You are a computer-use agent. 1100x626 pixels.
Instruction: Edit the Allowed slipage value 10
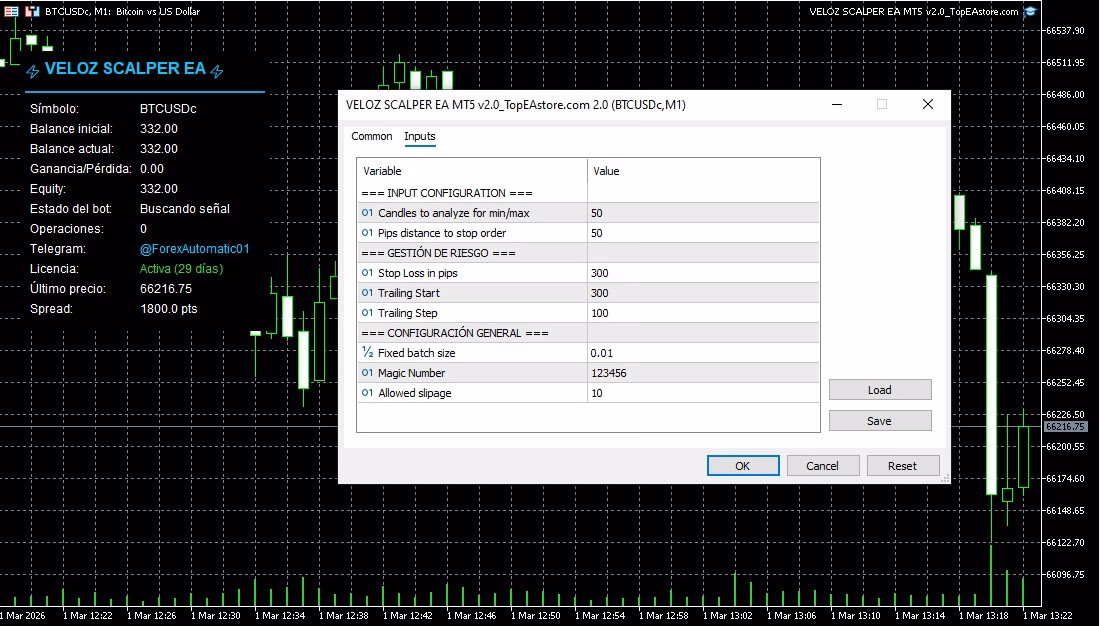pos(703,393)
